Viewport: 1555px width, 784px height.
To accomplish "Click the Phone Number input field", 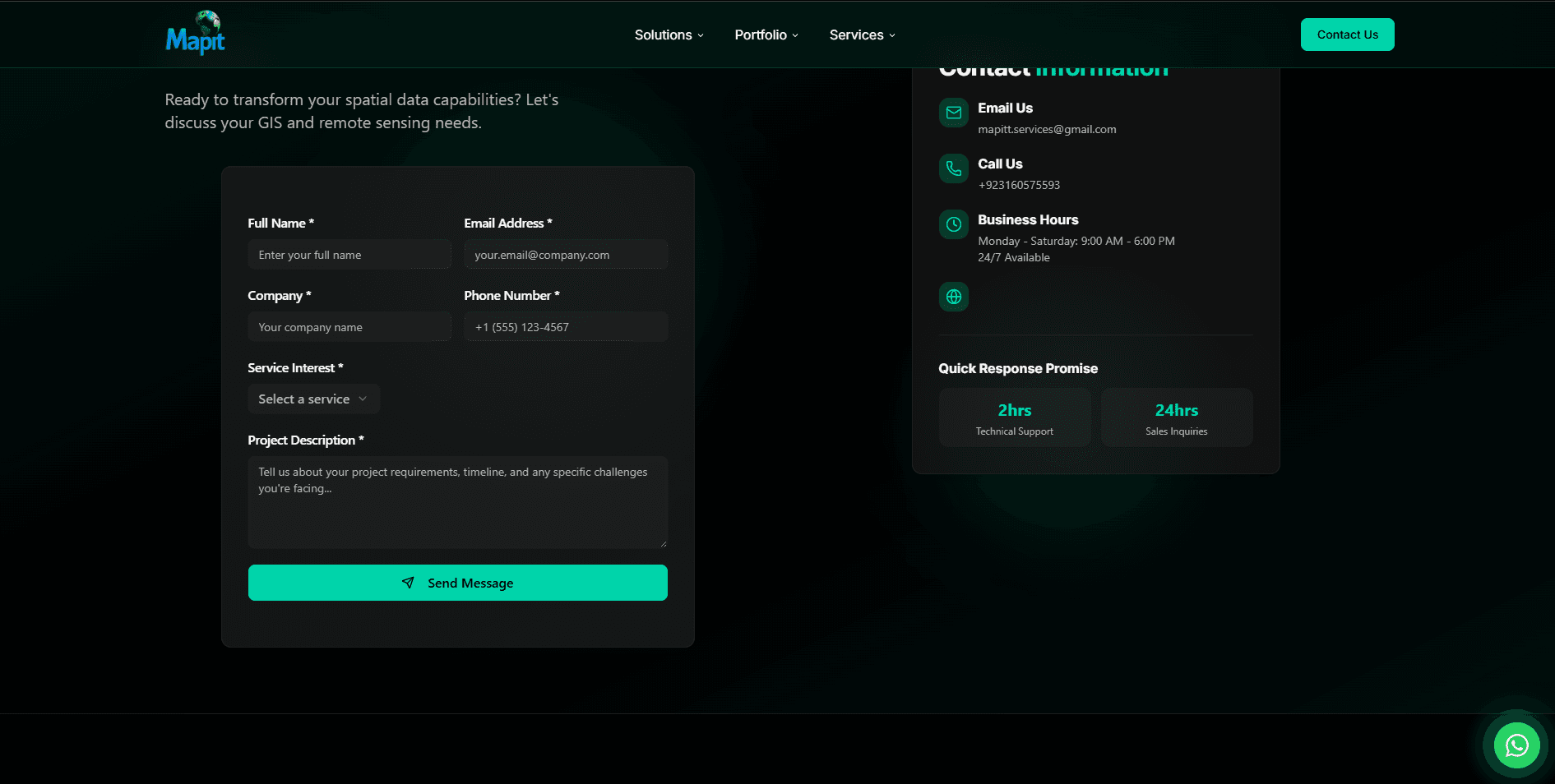I will [x=566, y=326].
